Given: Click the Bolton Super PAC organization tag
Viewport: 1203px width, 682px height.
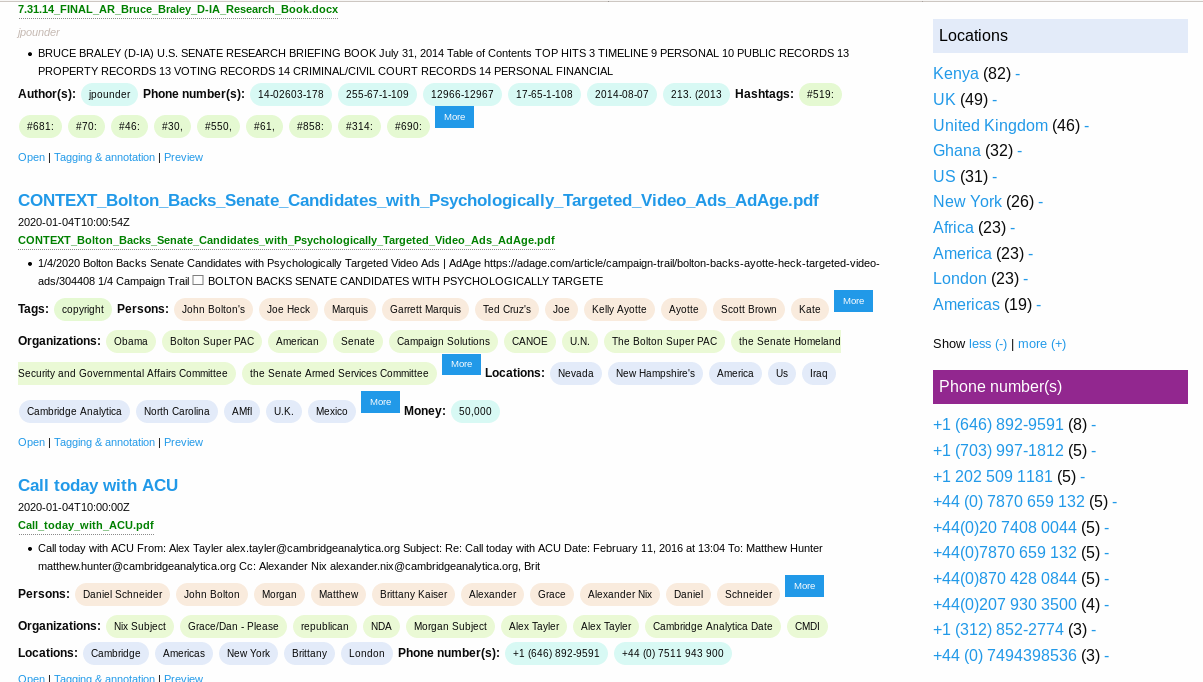Looking at the screenshot, I should 212,342.
